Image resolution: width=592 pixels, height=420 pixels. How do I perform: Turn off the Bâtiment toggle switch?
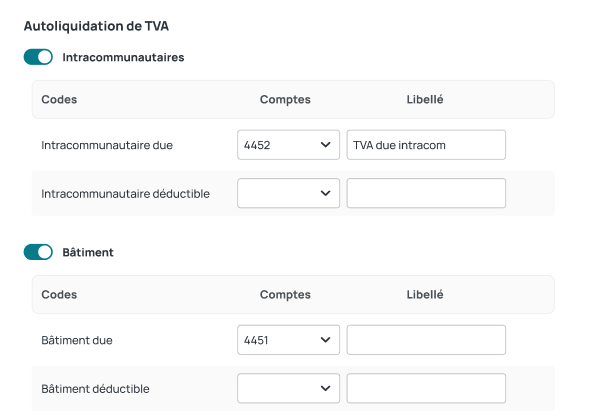coord(38,252)
